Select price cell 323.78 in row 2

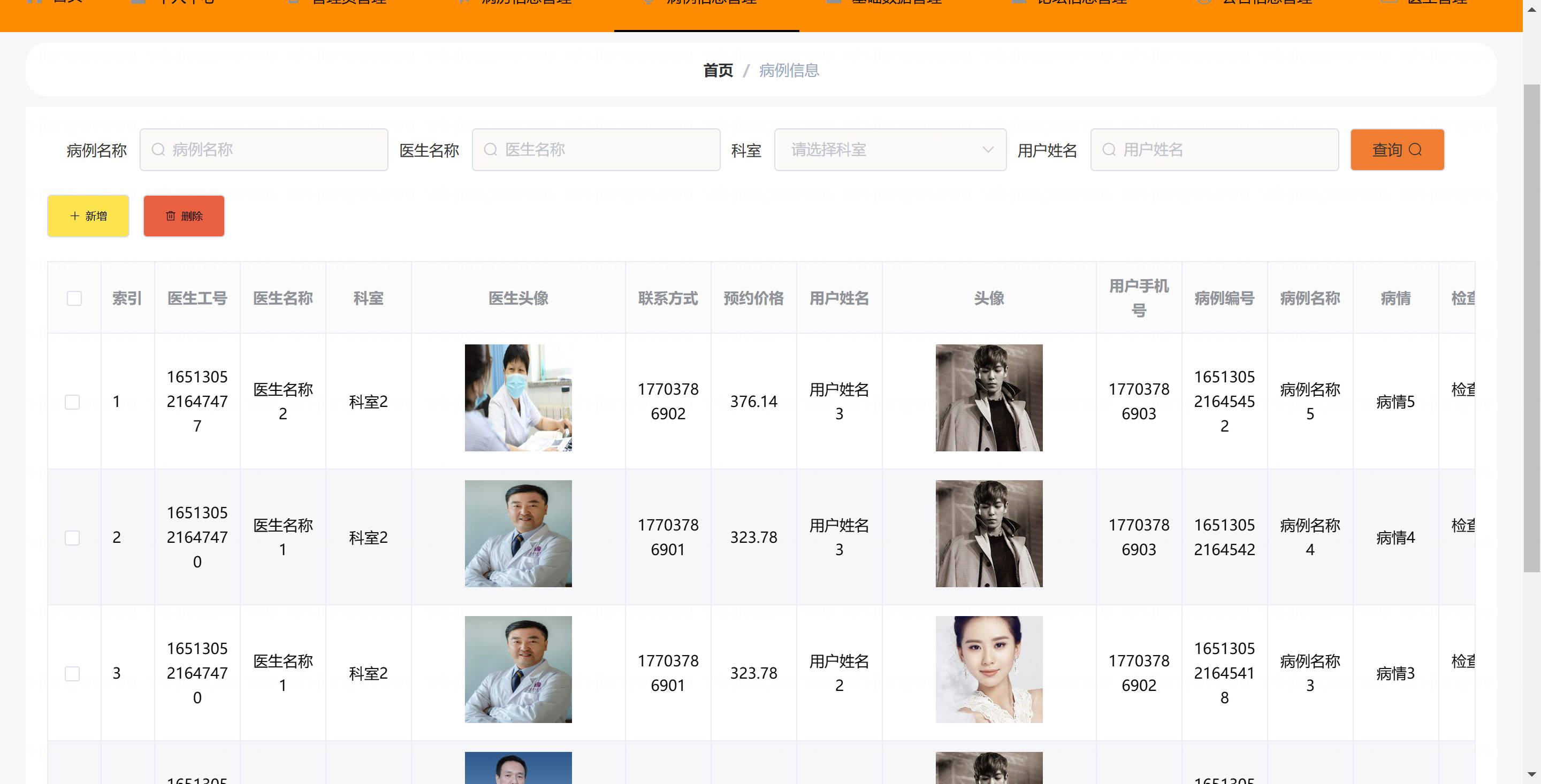tap(754, 537)
